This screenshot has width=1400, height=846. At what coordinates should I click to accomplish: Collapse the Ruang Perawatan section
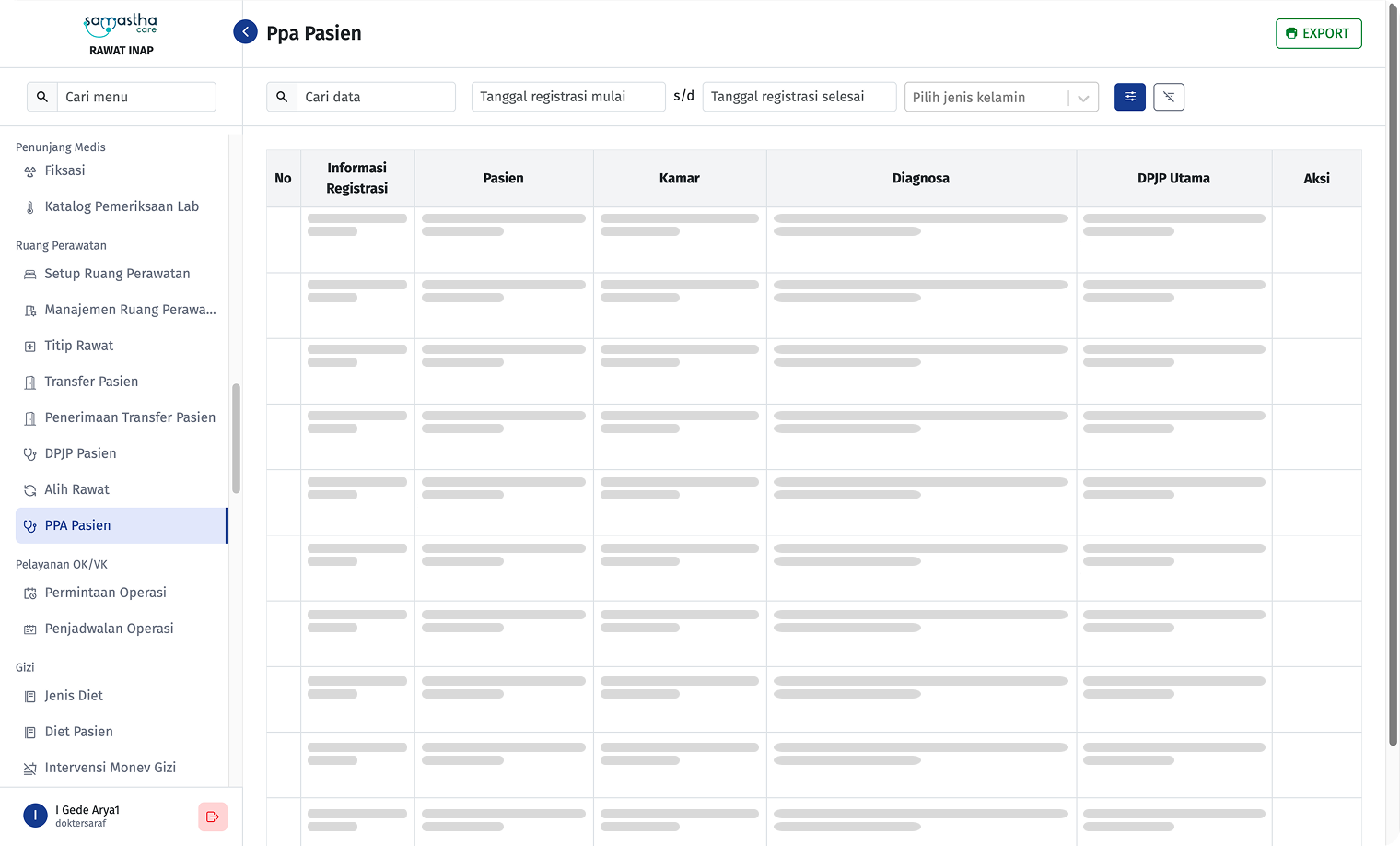click(x=61, y=245)
